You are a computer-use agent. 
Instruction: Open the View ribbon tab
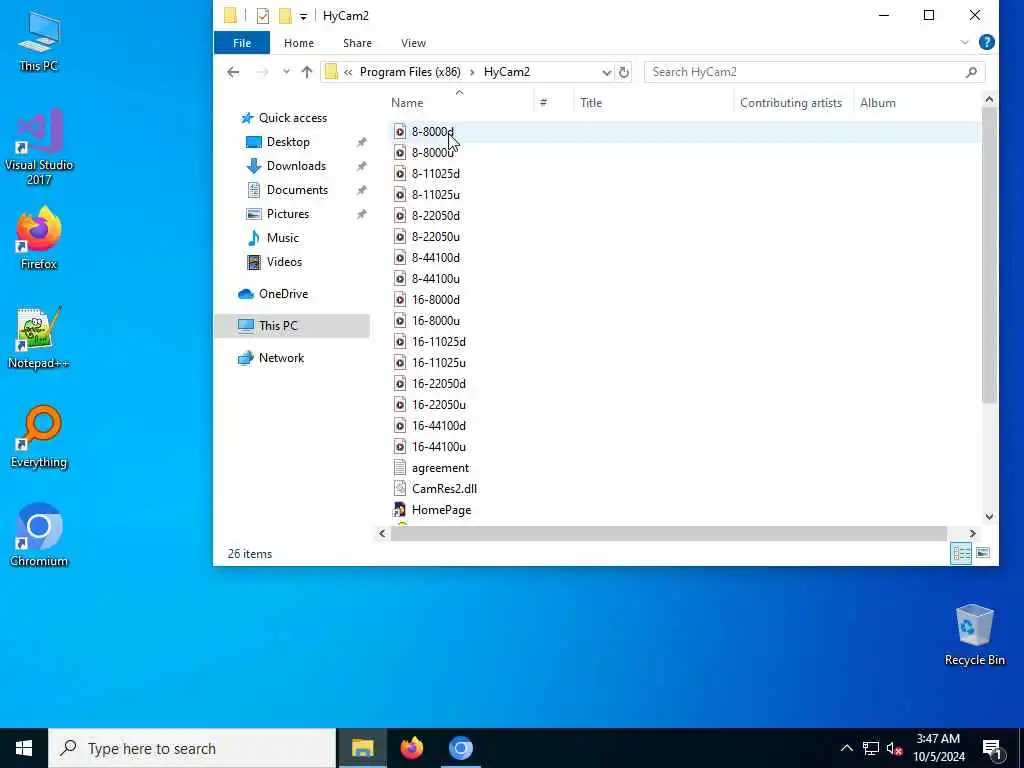tap(413, 42)
